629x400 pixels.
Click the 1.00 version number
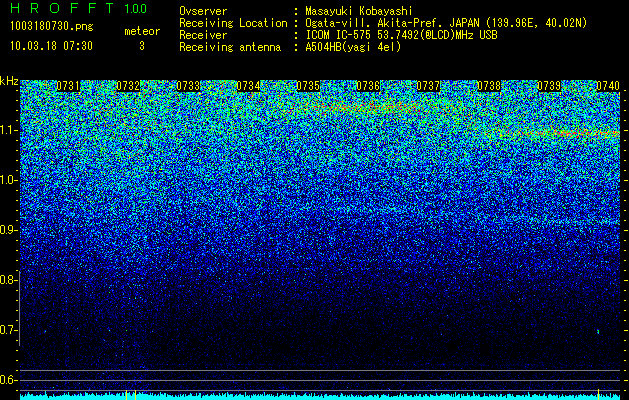[x=136, y=8]
